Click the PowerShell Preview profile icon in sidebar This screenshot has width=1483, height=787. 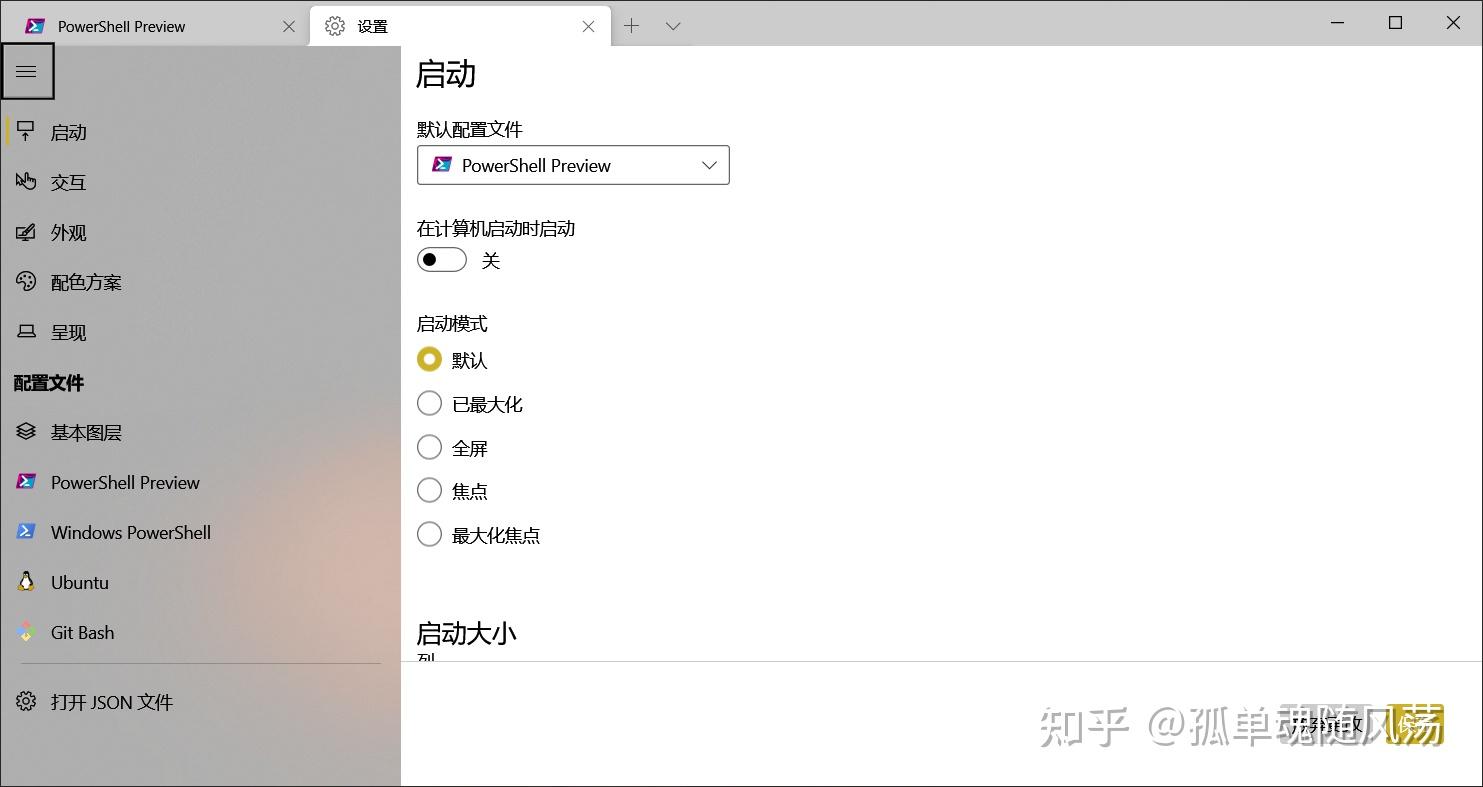26,482
